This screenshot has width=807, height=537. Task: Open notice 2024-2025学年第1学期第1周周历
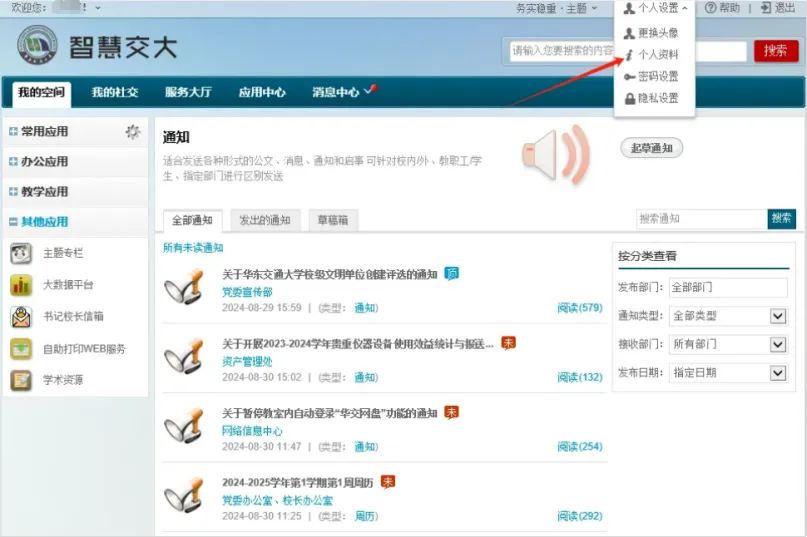coord(297,482)
